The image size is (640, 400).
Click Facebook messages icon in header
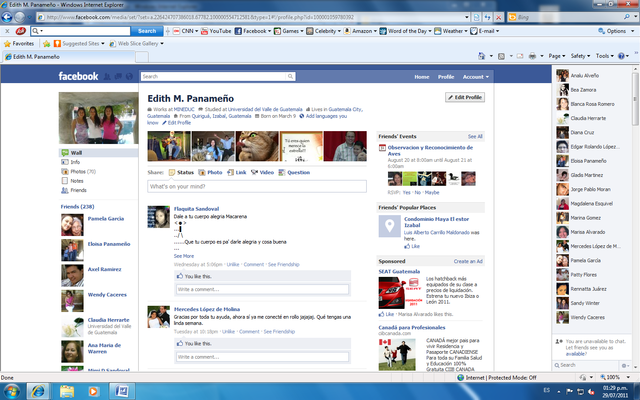tap(118, 76)
